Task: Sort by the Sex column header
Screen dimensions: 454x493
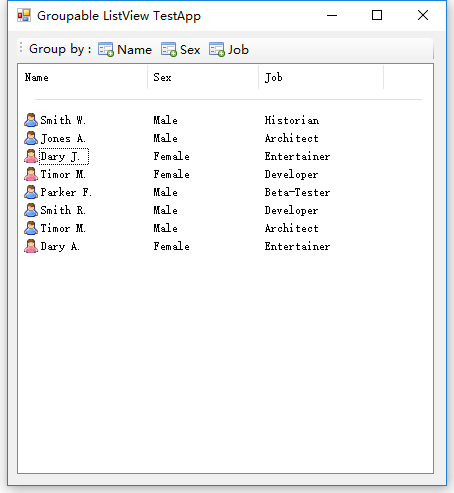Action: click(203, 77)
